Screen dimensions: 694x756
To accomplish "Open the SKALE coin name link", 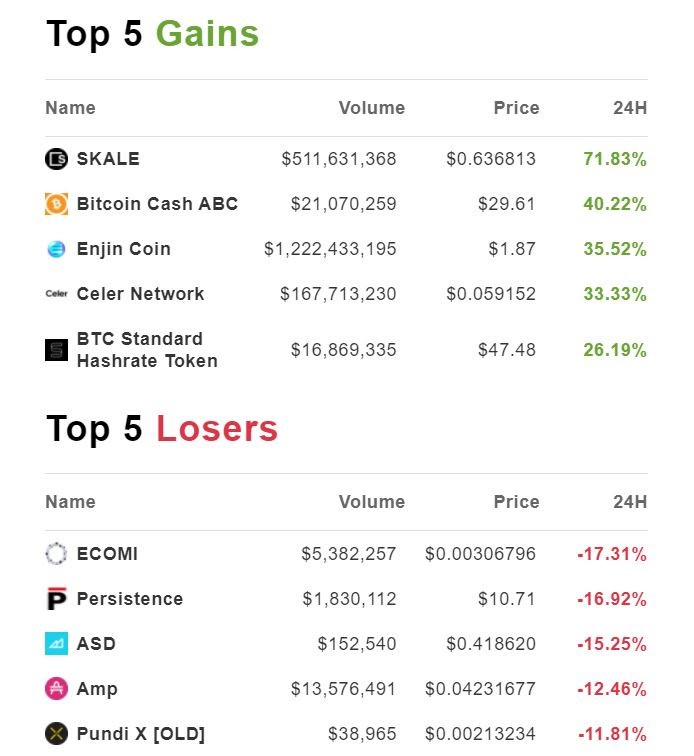I will pos(108,159).
